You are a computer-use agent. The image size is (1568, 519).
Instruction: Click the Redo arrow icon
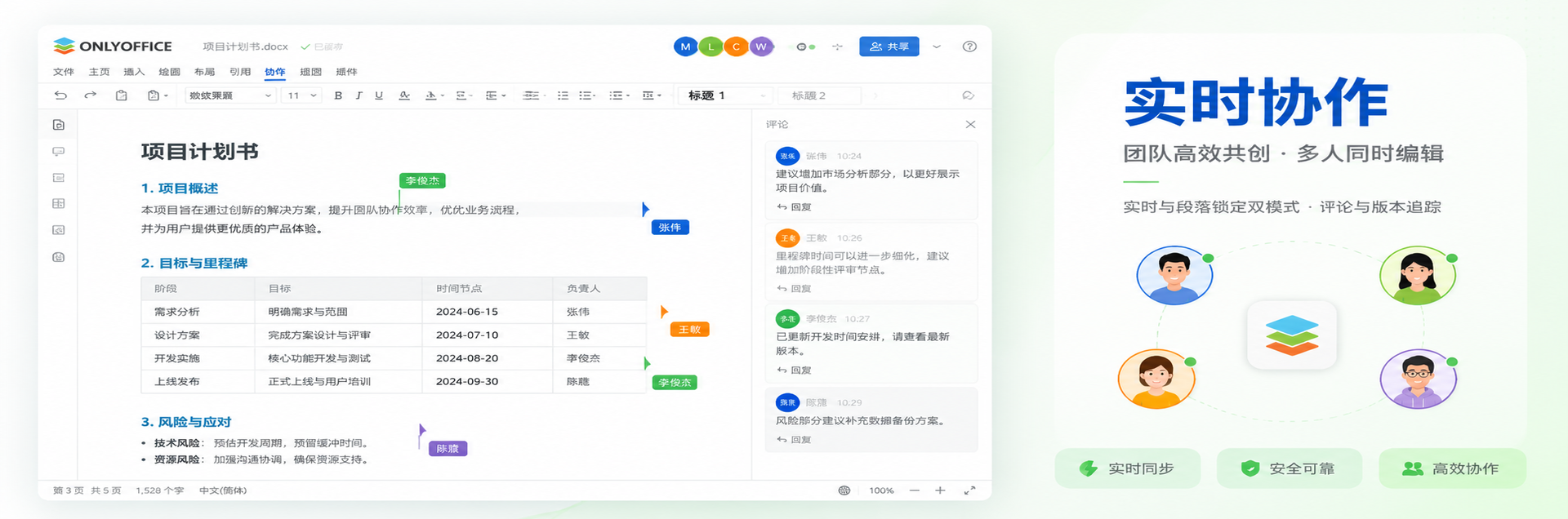pyautogui.click(x=90, y=95)
